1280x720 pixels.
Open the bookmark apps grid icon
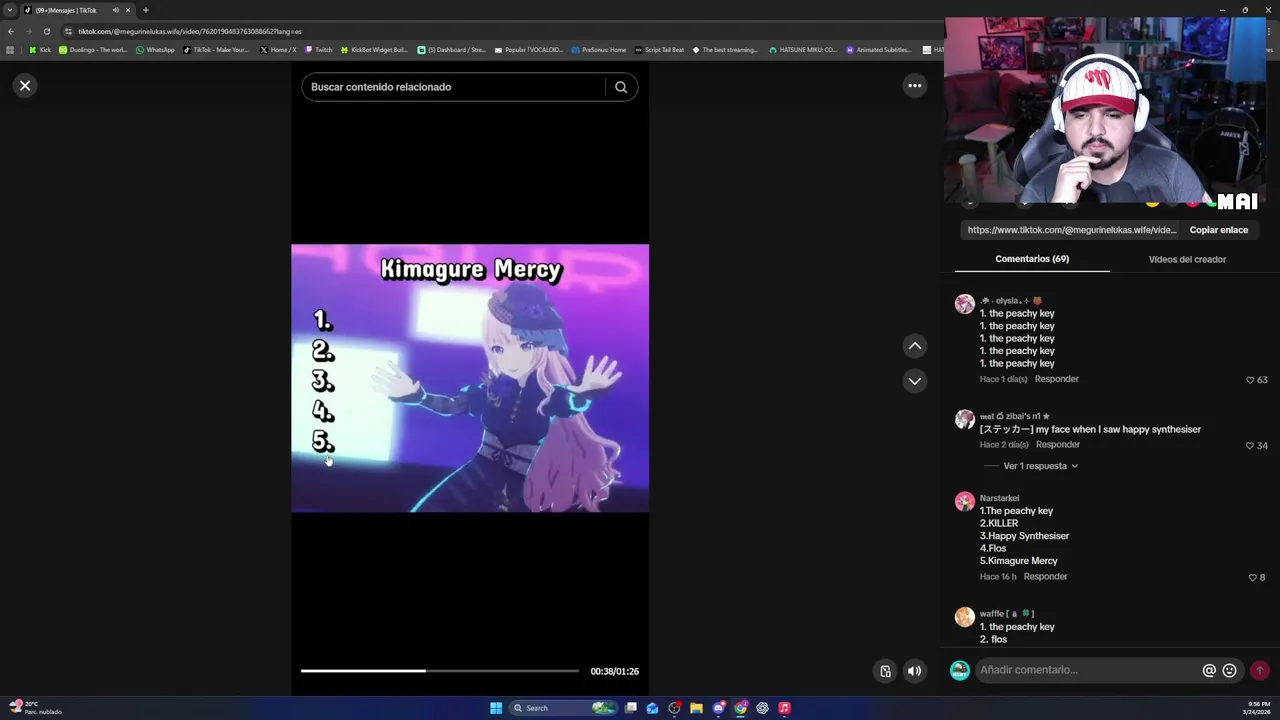(10, 50)
